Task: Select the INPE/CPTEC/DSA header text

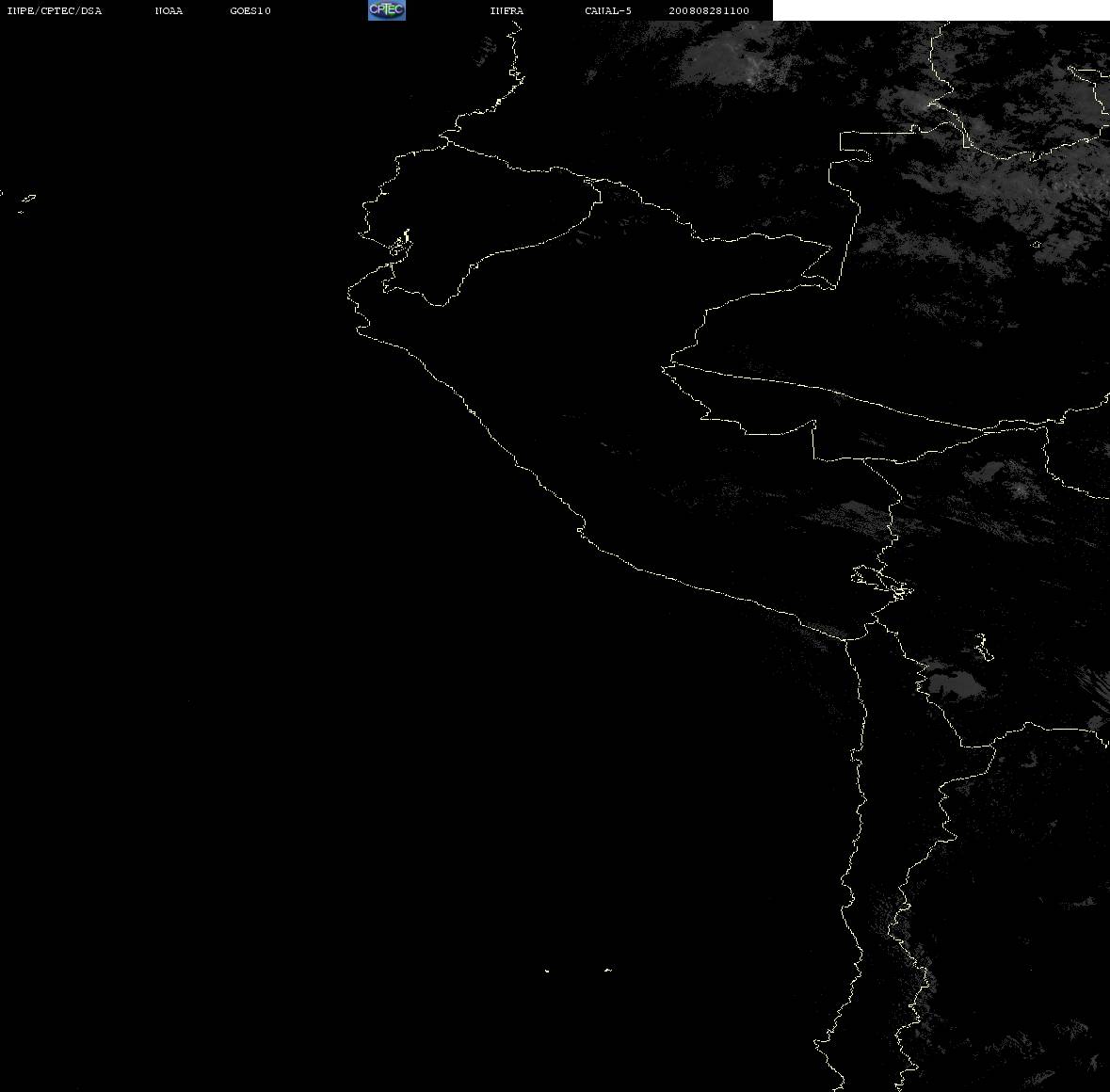Action: (55, 10)
